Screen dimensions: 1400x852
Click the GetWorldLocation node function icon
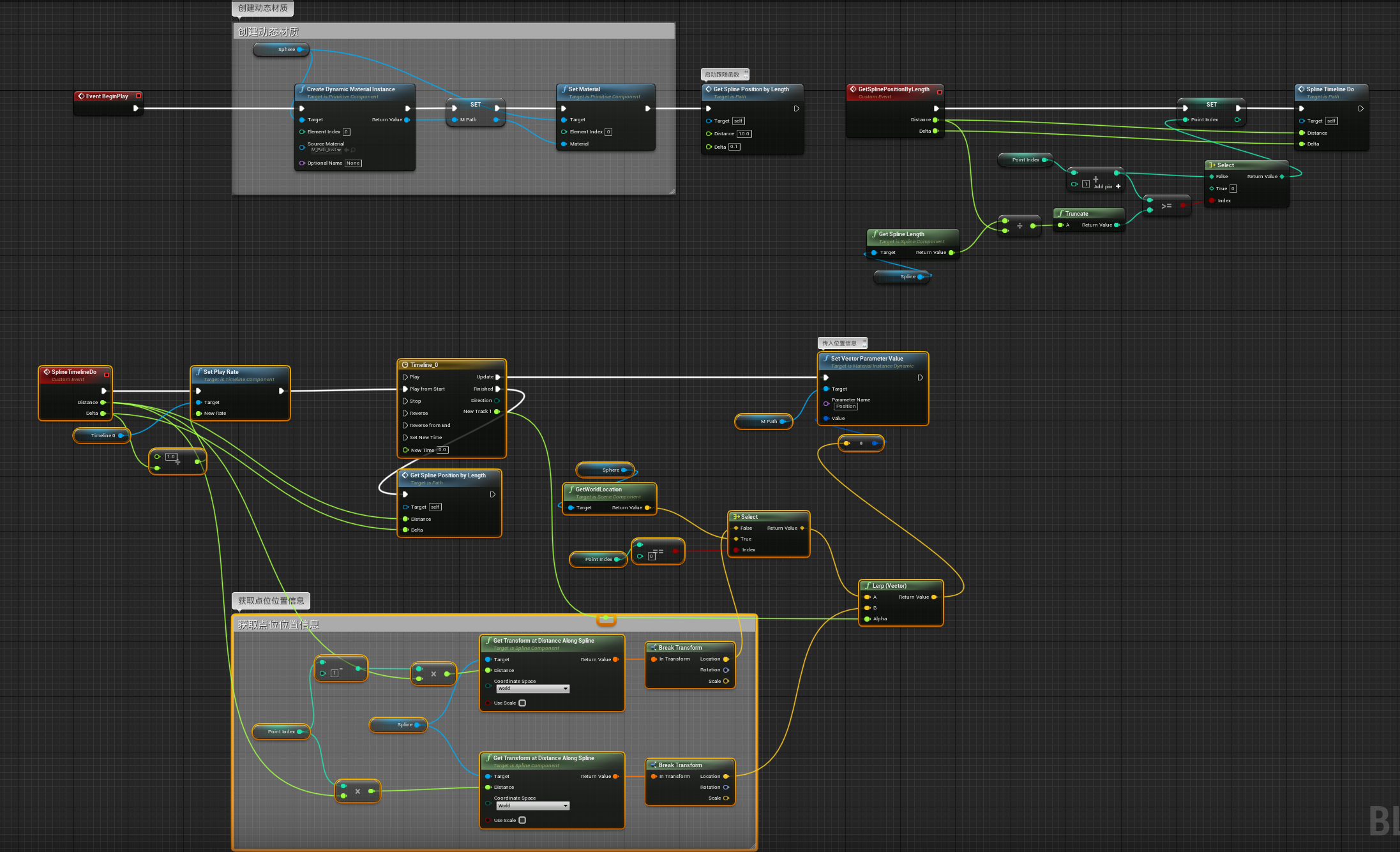571,490
